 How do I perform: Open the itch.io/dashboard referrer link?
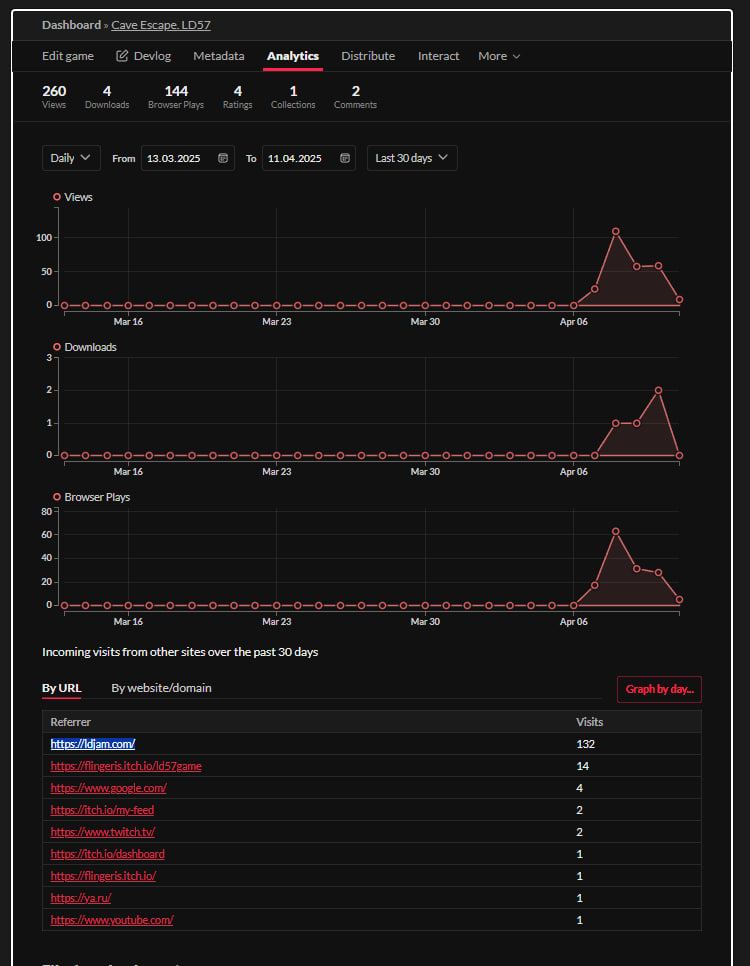[x=107, y=854]
